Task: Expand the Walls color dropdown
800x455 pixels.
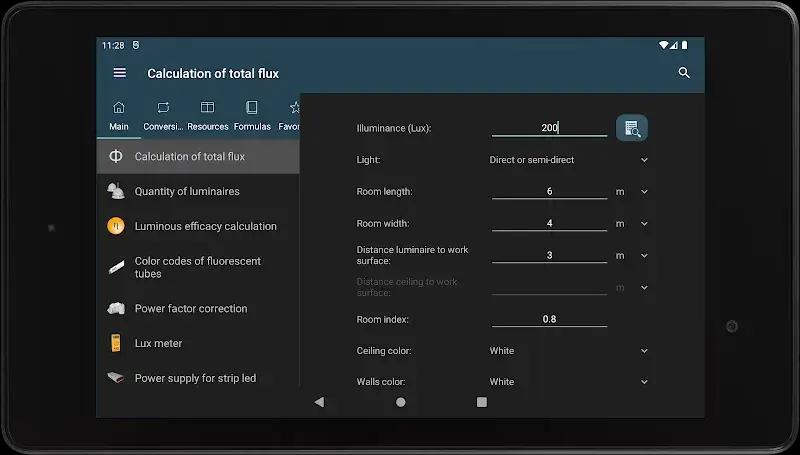Action: pos(566,382)
